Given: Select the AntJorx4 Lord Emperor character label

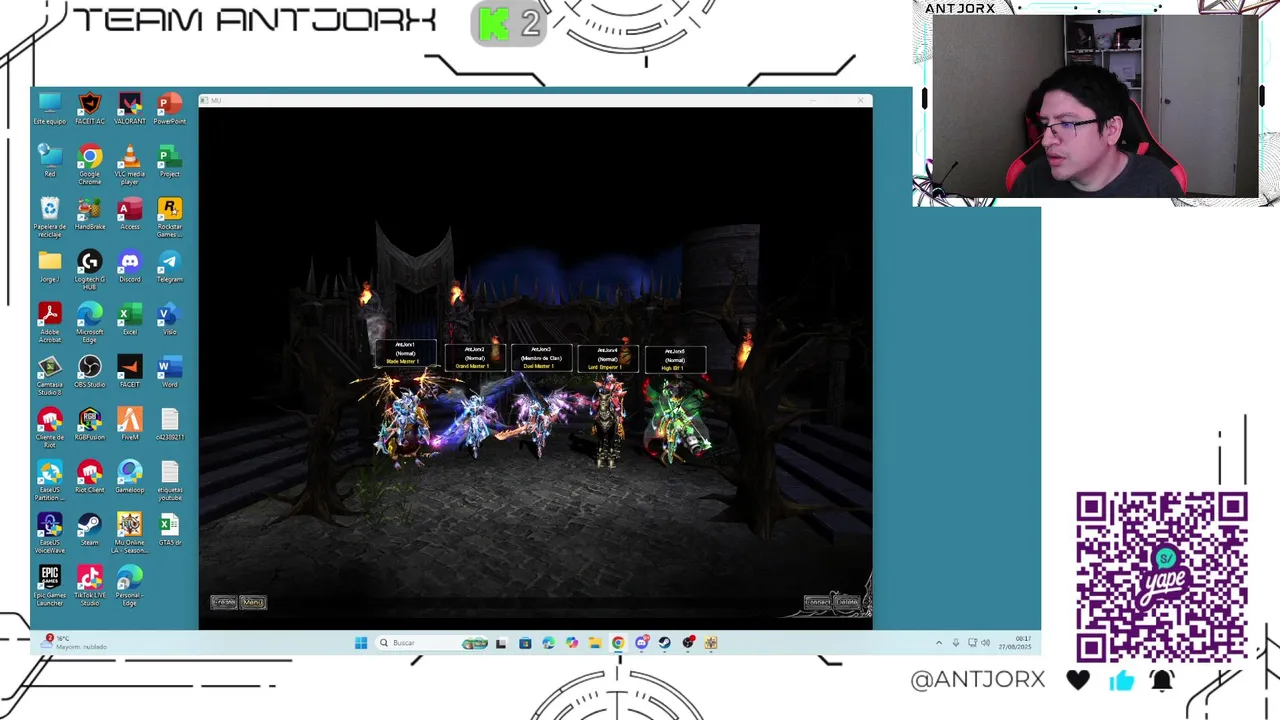Looking at the screenshot, I should (607, 358).
